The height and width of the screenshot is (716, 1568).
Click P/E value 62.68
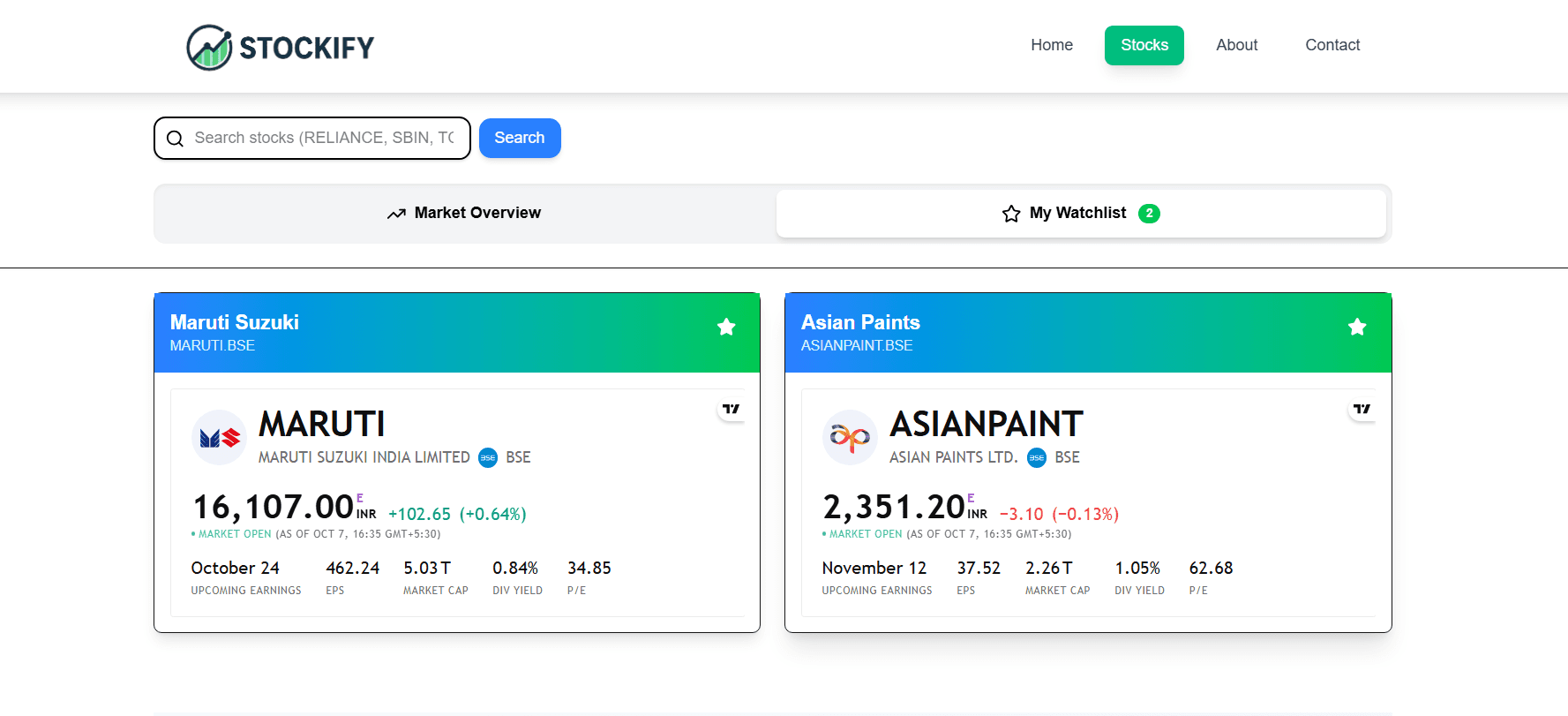(x=1211, y=568)
